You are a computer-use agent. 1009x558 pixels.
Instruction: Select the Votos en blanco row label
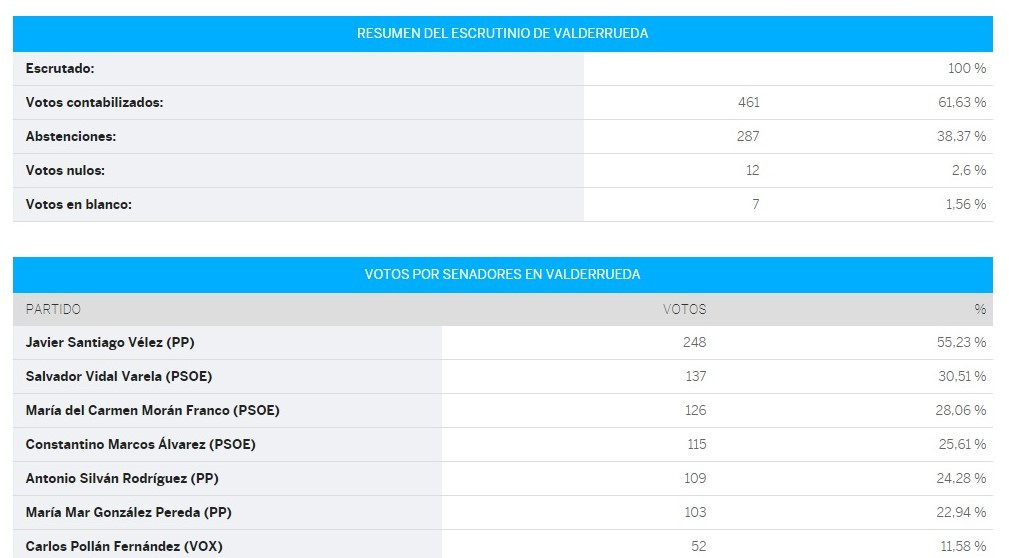coord(79,205)
